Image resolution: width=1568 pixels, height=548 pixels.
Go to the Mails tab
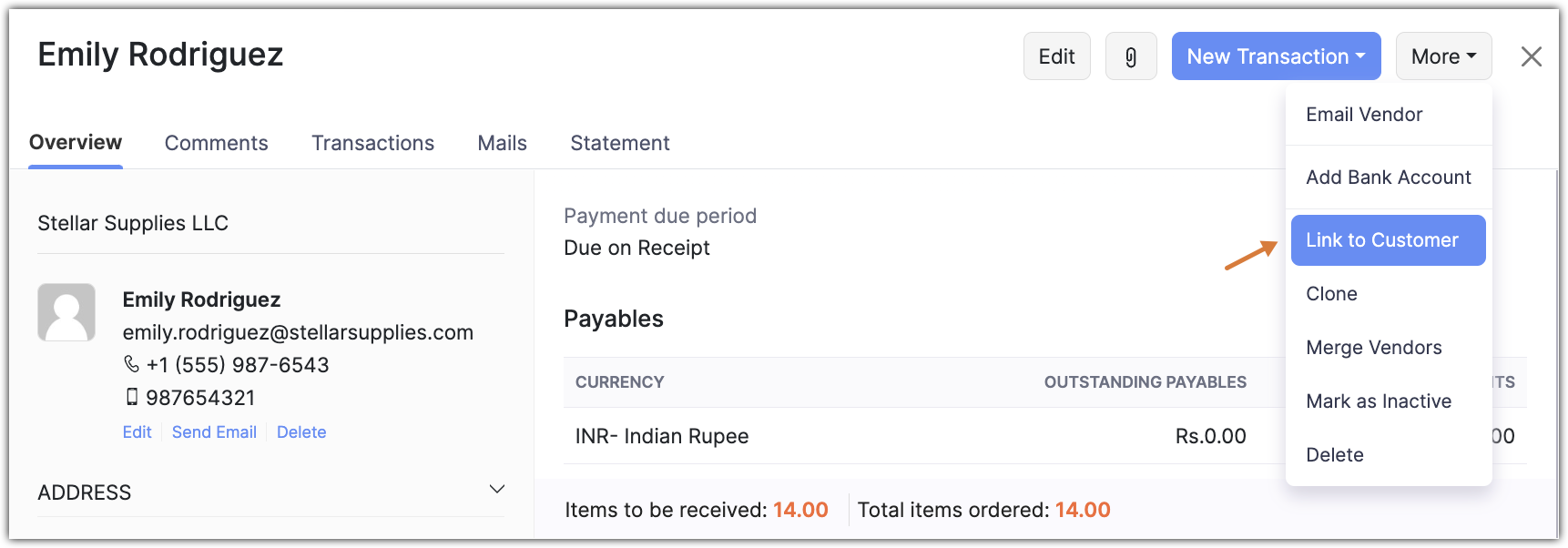click(x=502, y=143)
